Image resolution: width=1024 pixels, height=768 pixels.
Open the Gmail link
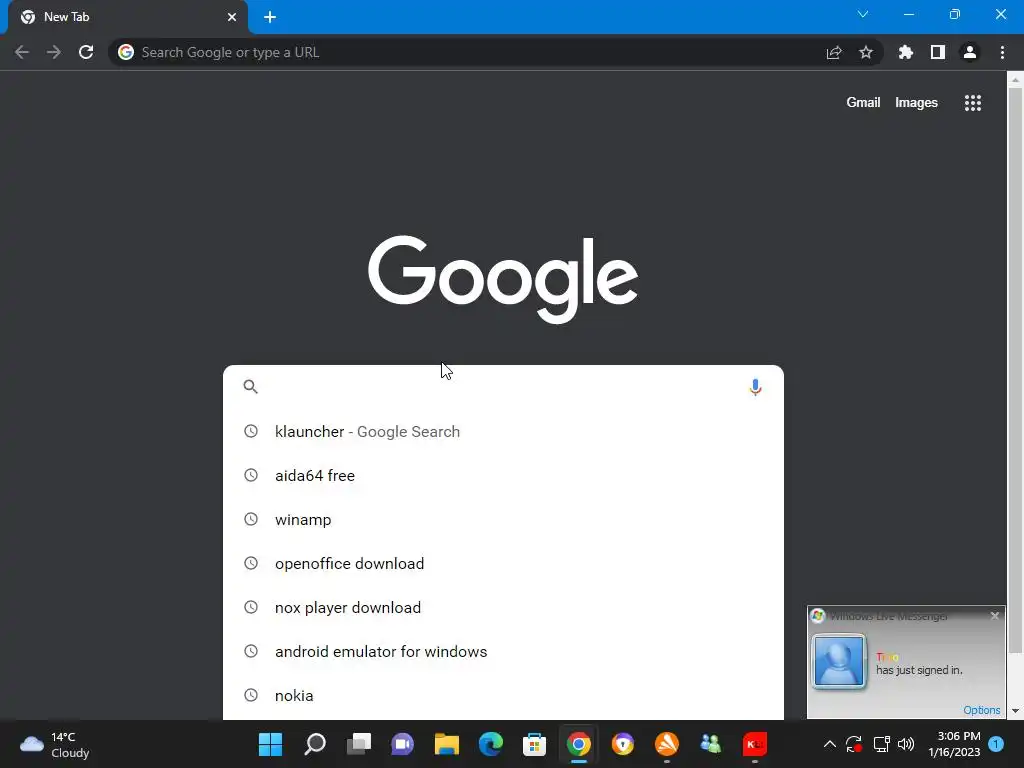[863, 103]
